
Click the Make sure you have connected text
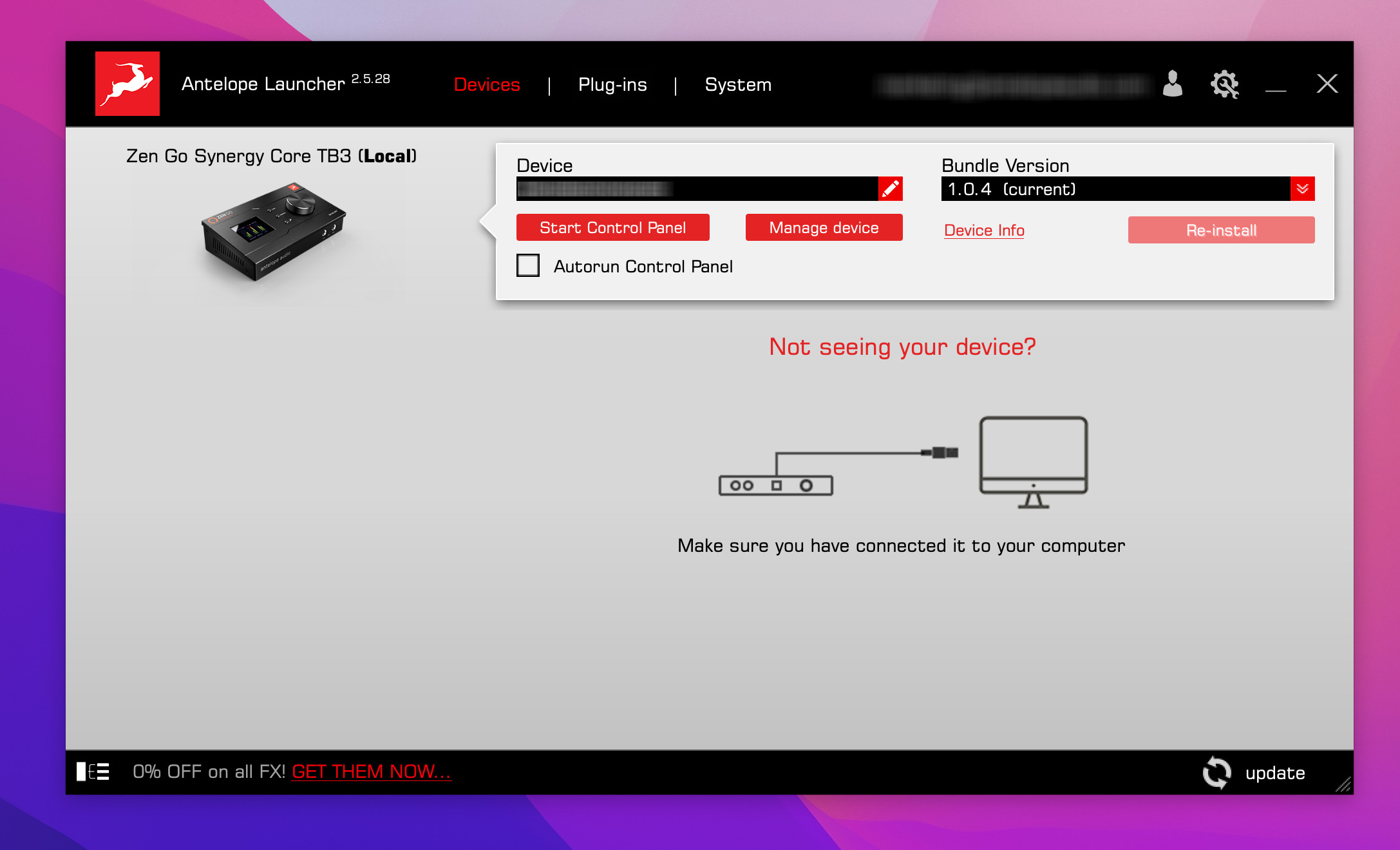pyautogui.click(x=902, y=545)
